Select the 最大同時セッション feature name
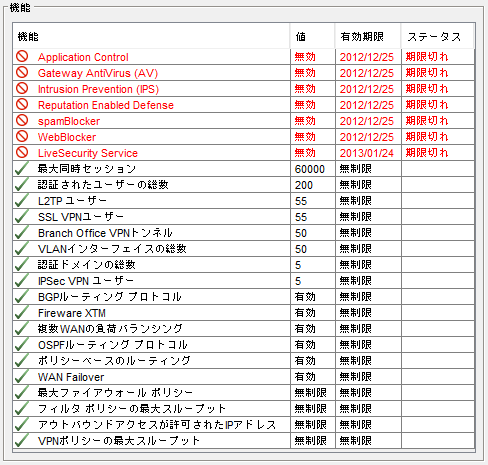Viewport: 488px width, 465px height. coord(87,169)
